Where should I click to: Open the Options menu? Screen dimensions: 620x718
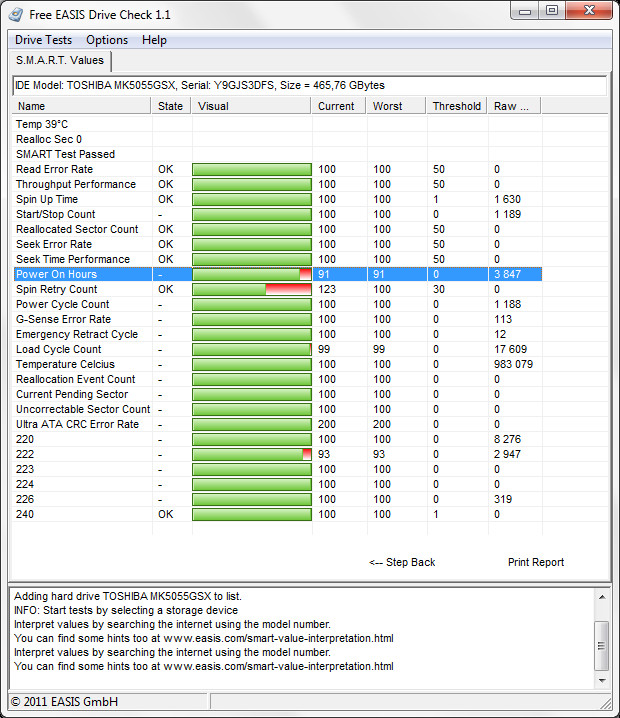pos(107,40)
